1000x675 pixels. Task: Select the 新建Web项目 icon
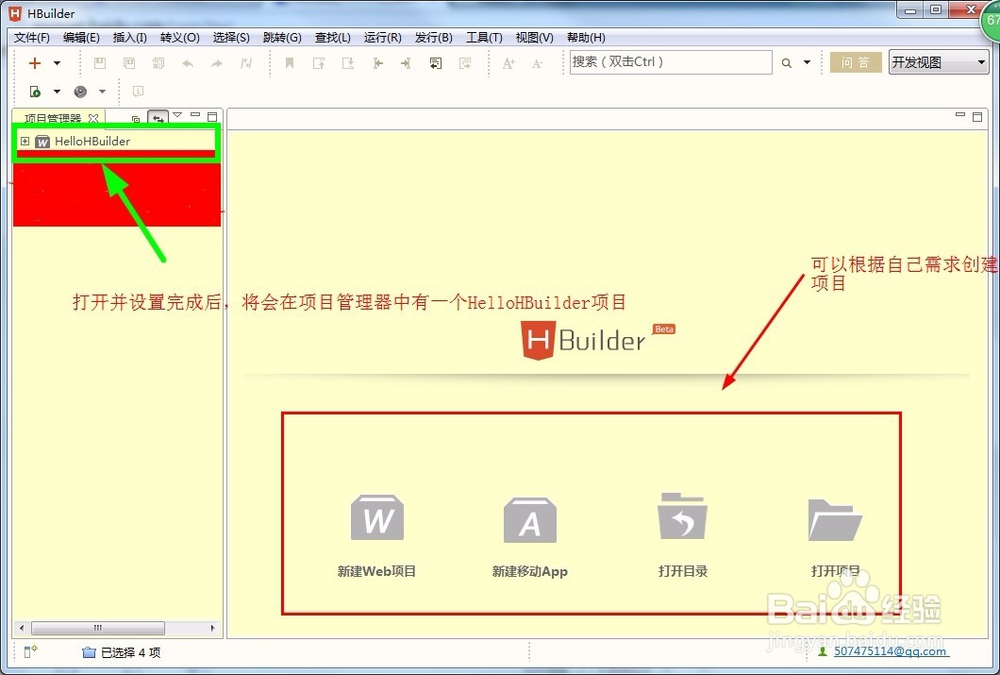(376, 518)
